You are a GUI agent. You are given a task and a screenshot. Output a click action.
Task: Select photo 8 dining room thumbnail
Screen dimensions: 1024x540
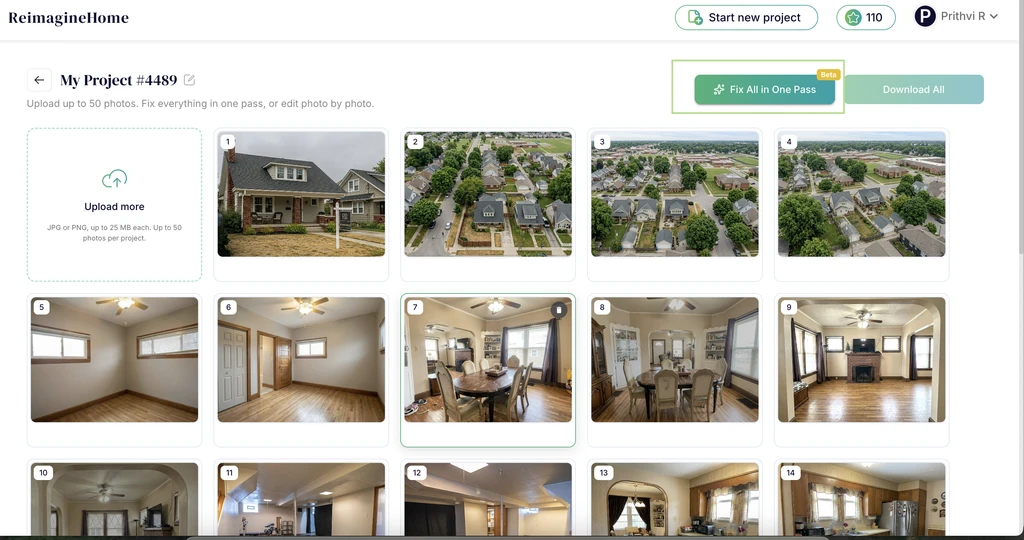pos(675,359)
